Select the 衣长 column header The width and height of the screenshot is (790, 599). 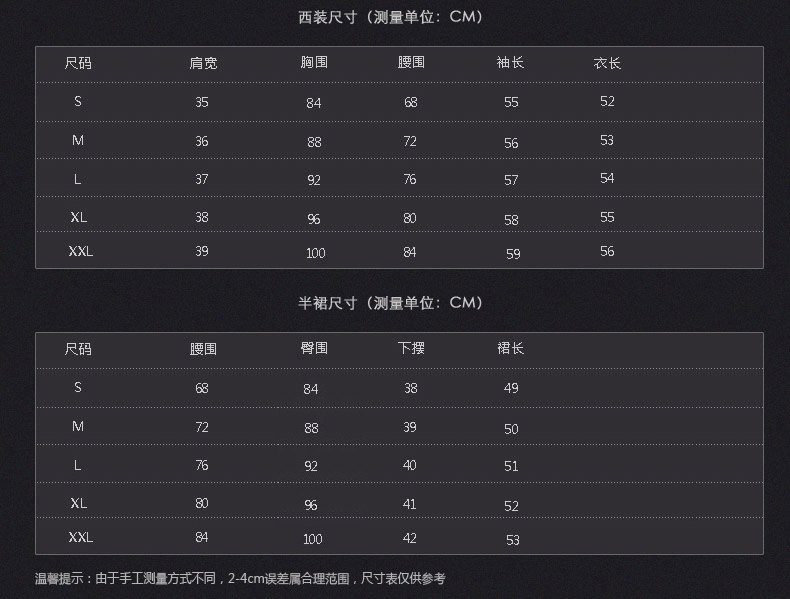click(607, 63)
